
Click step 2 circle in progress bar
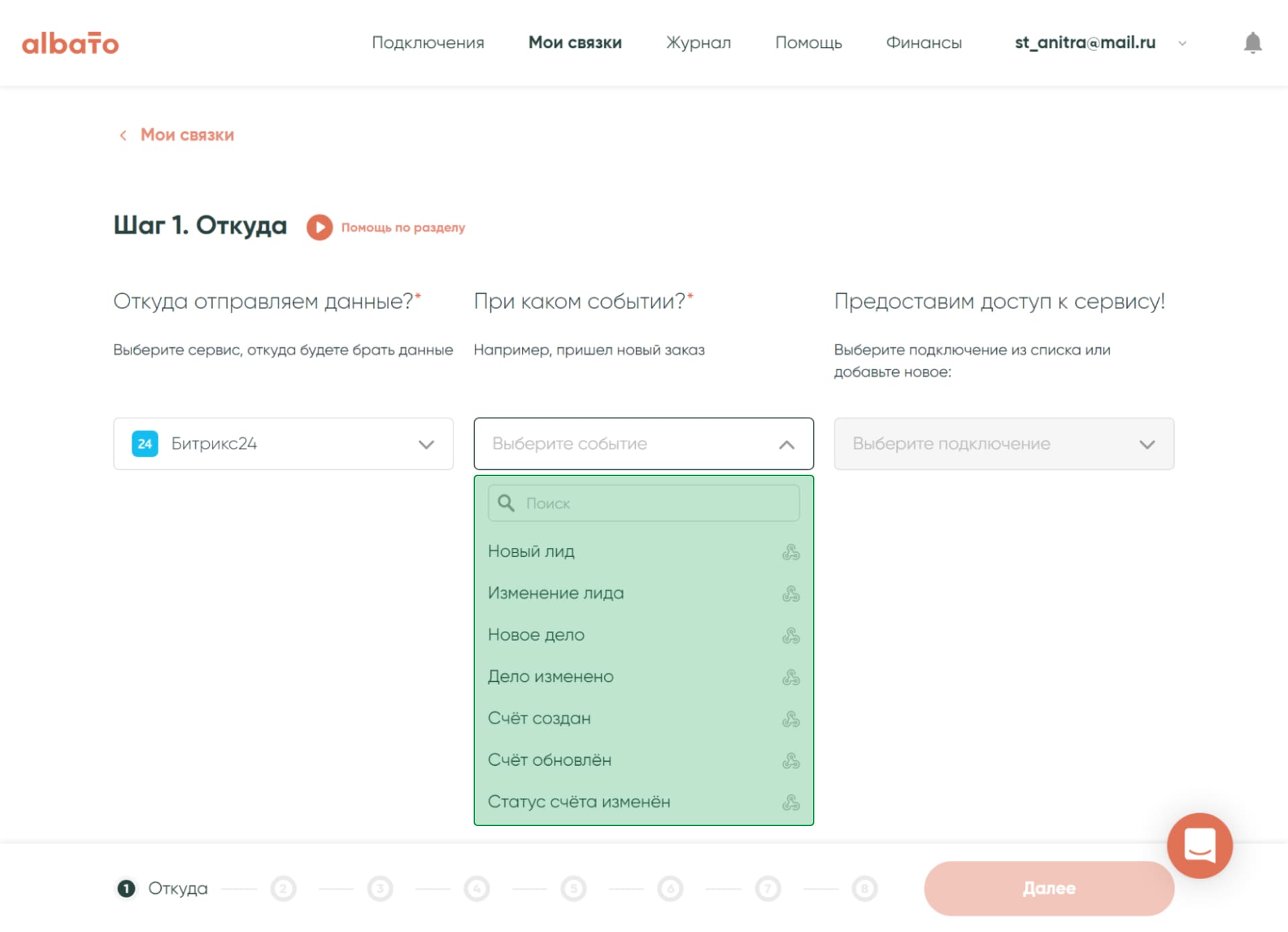click(x=284, y=888)
